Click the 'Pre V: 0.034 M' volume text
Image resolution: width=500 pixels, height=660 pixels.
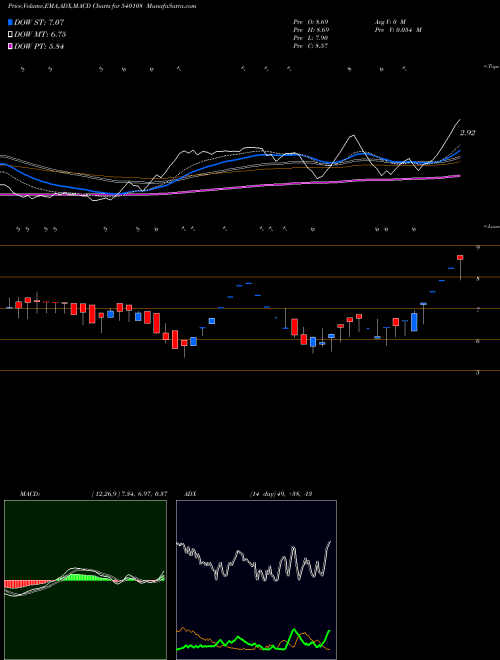click(398, 30)
